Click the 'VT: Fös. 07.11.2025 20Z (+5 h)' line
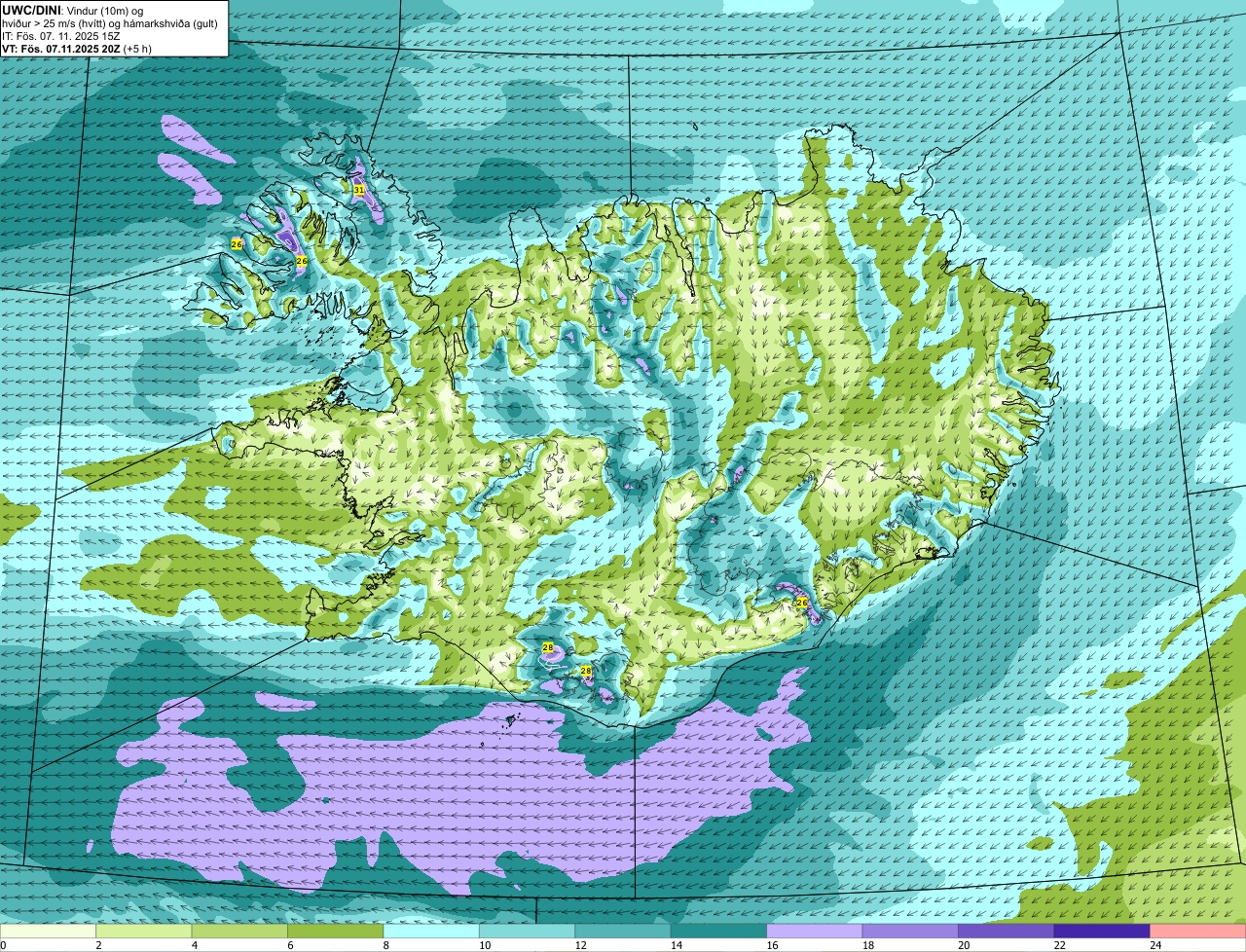The width and height of the screenshot is (1246, 952). point(77,49)
